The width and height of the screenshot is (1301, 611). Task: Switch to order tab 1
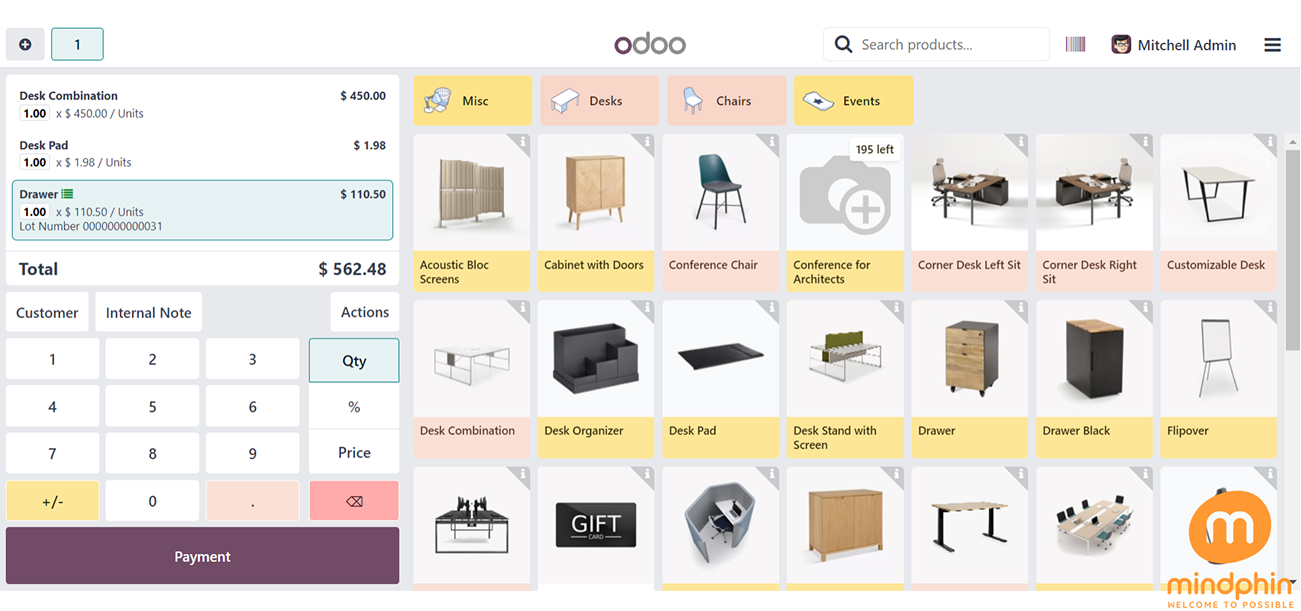coord(77,44)
